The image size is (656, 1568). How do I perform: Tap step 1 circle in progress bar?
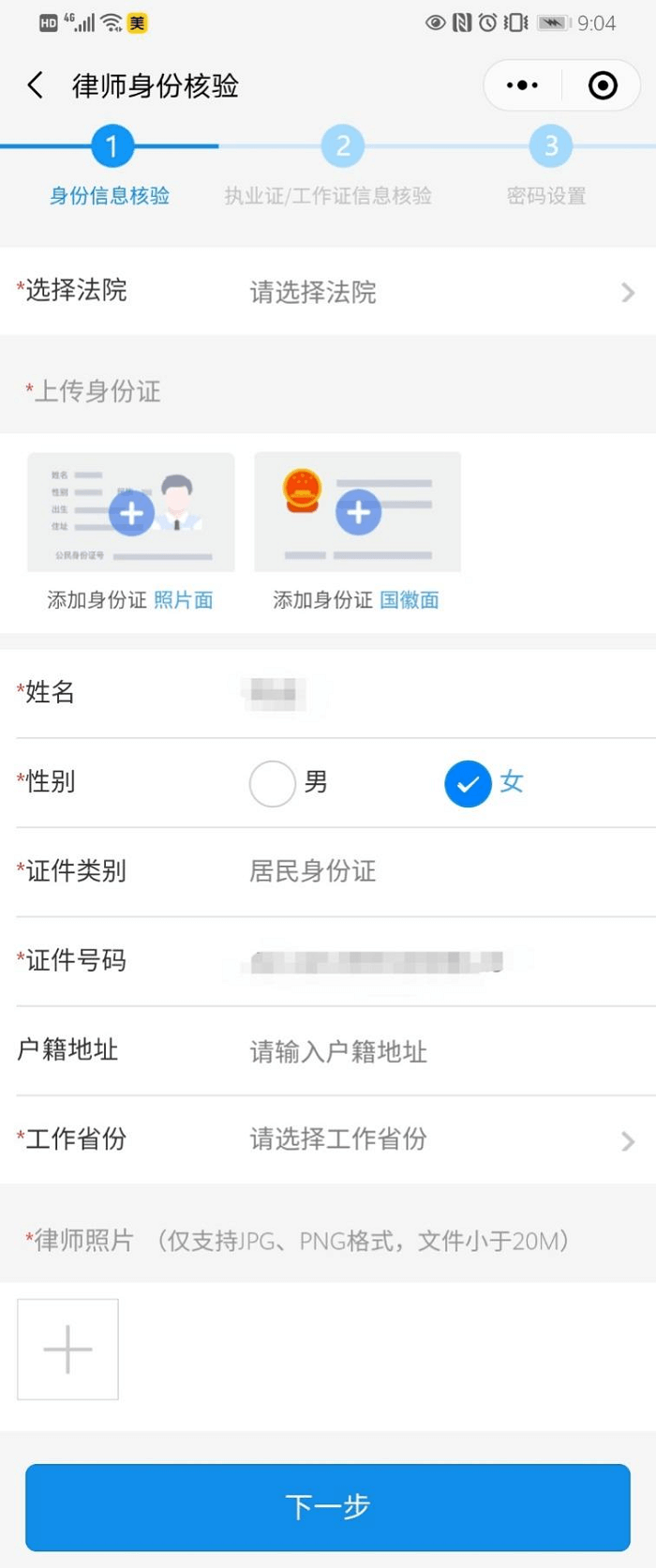(x=112, y=146)
